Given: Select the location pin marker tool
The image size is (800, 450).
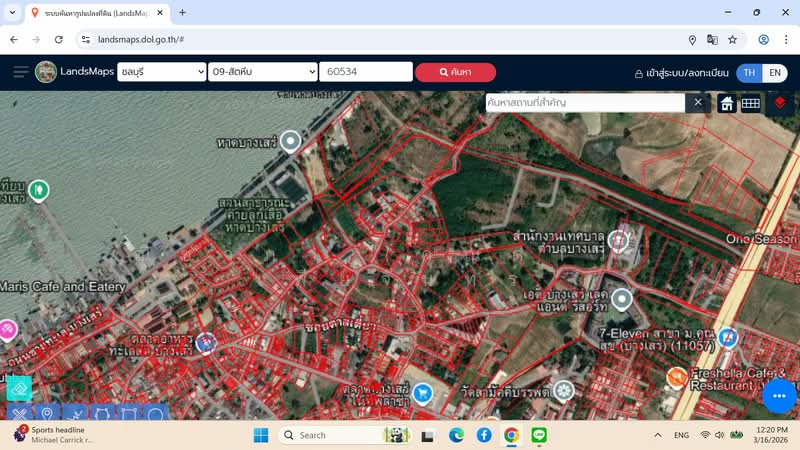Looking at the screenshot, I should [46, 414].
